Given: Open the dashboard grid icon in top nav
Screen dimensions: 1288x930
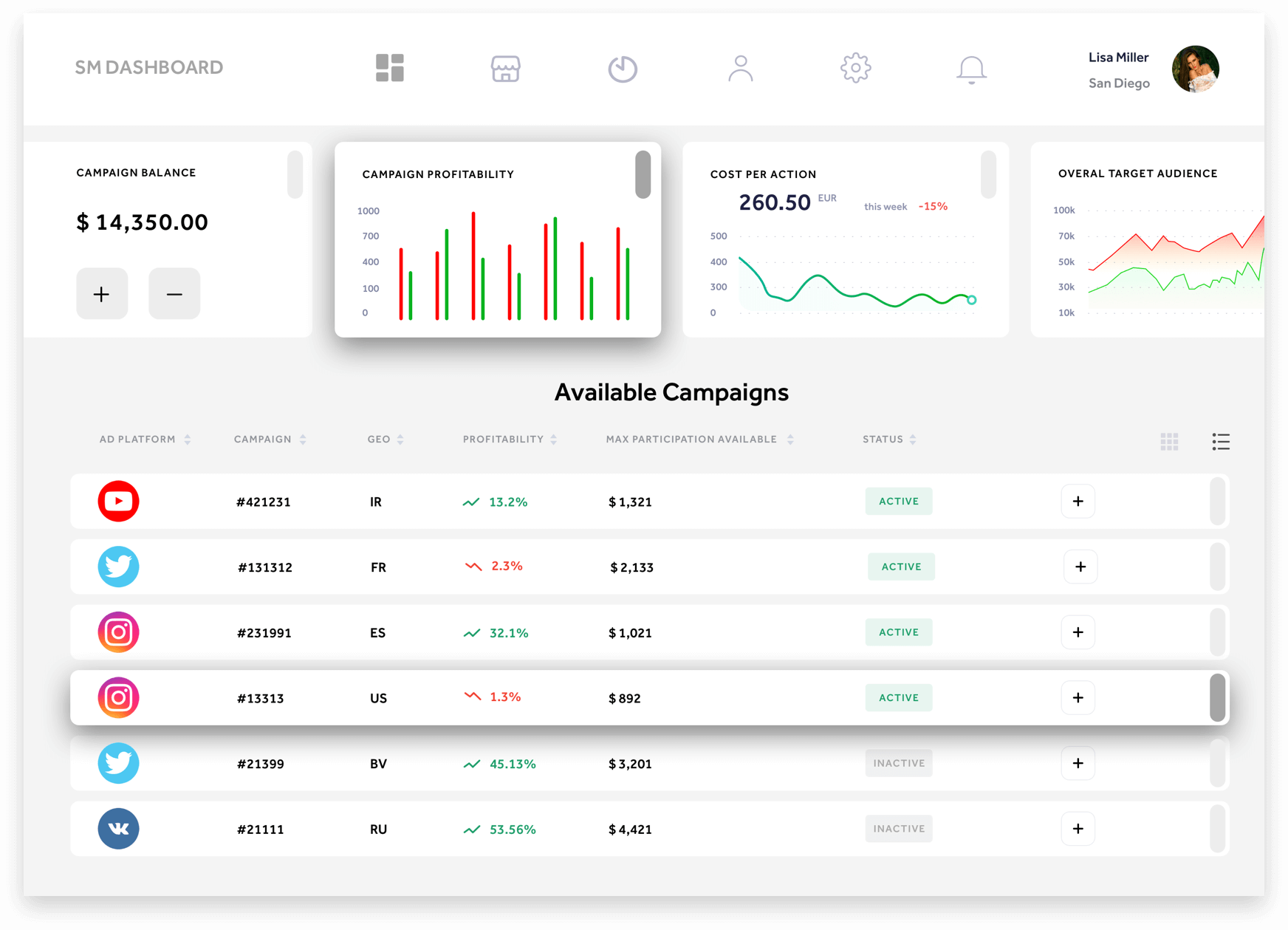Looking at the screenshot, I should (389, 68).
